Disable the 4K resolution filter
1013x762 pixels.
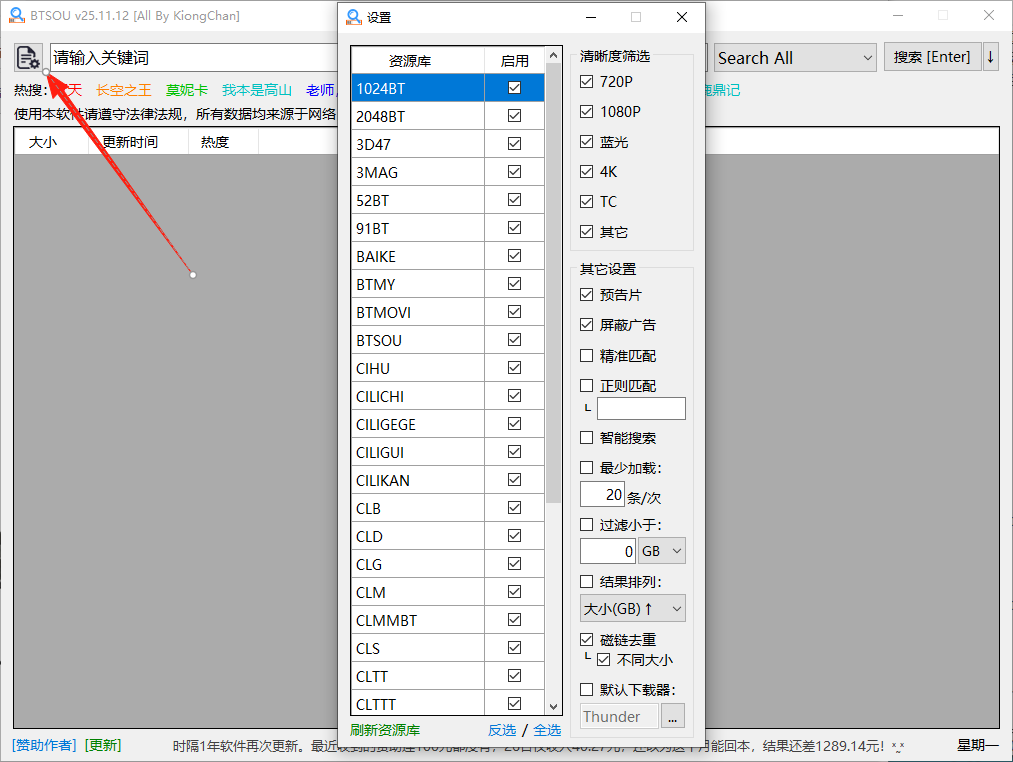click(587, 172)
